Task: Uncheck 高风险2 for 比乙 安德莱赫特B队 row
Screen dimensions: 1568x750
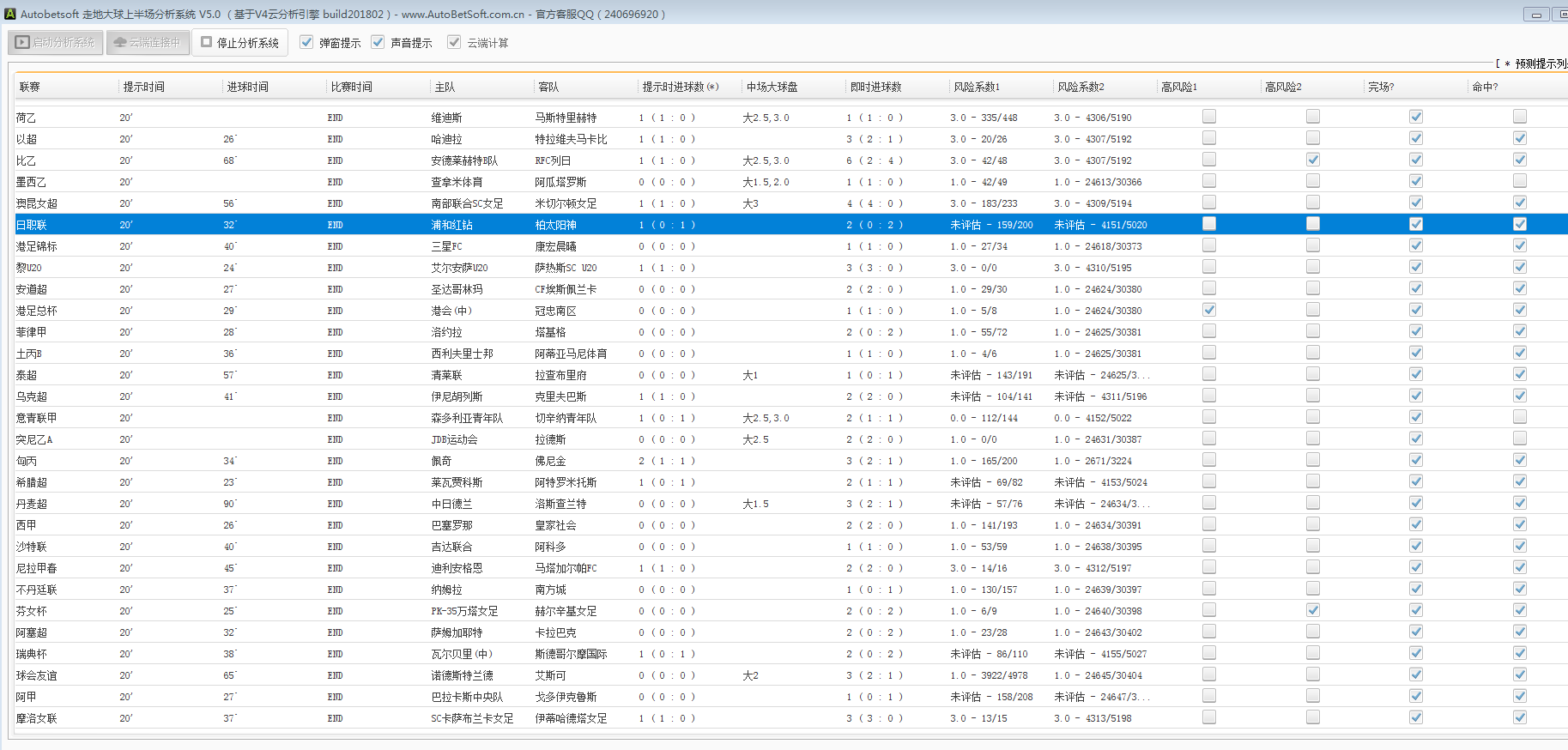Action: tap(1313, 160)
